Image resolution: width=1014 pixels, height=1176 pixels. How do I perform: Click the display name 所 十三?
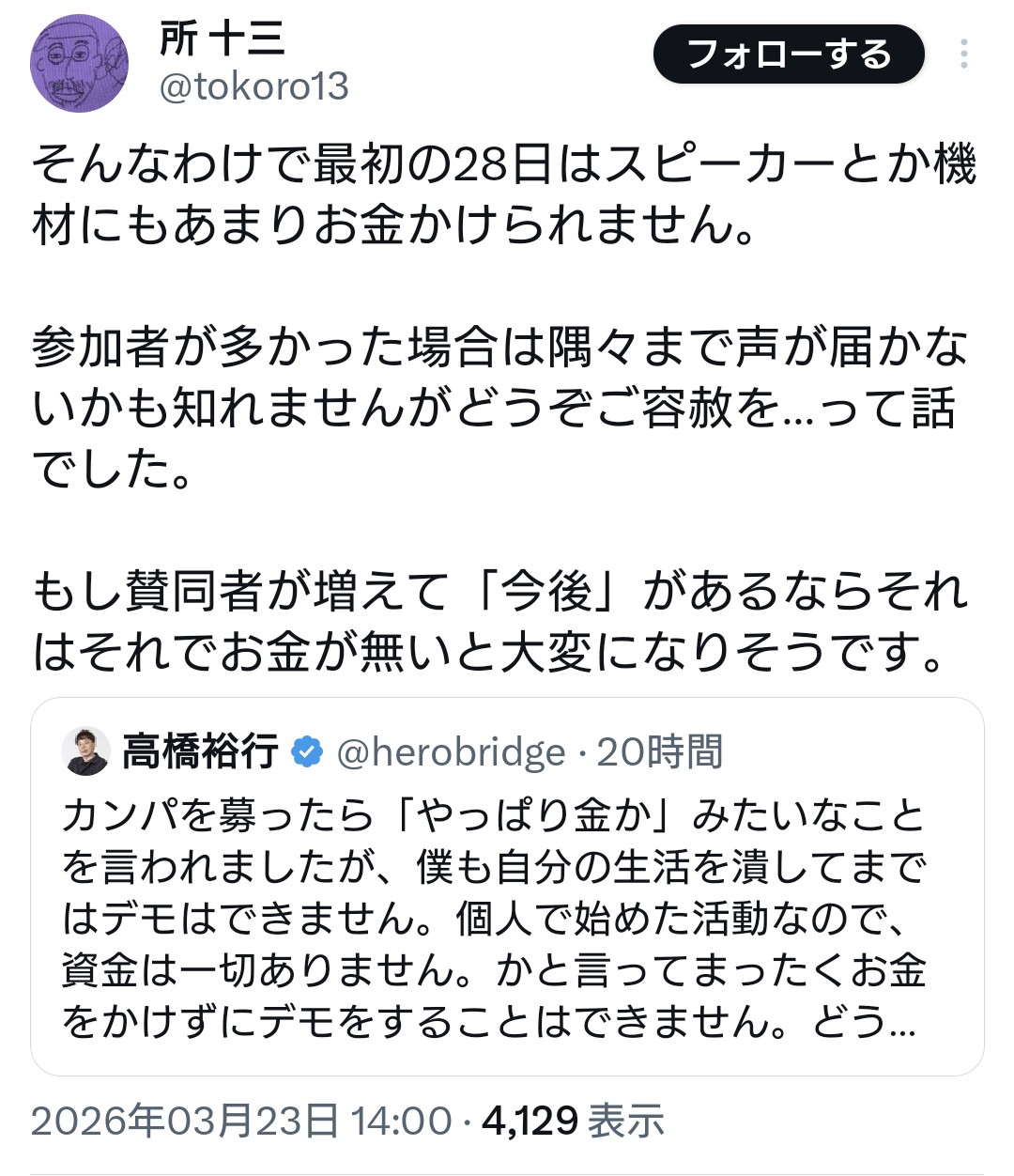click(223, 39)
